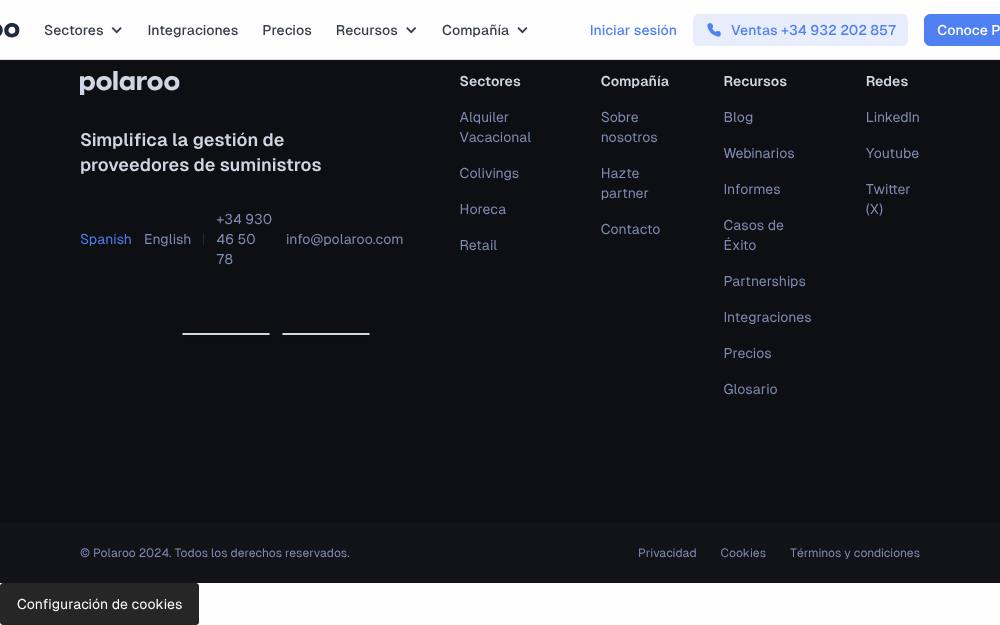The height and width of the screenshot is (625, 1000).
Task: Open Sobre nosotros footer link
Action: click(629, 127)
